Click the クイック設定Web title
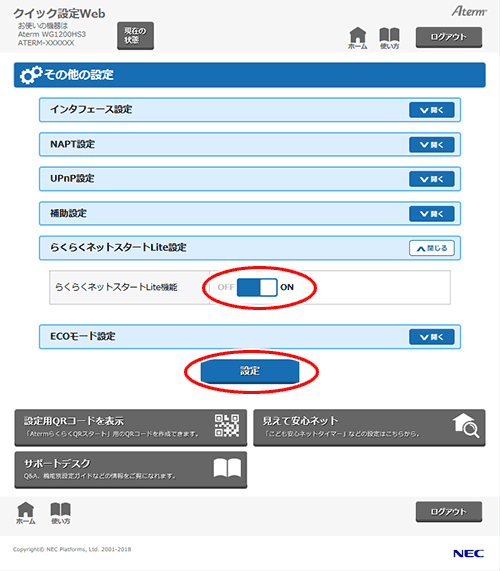This screenshot has height=571, width=500. coord(59,13)
